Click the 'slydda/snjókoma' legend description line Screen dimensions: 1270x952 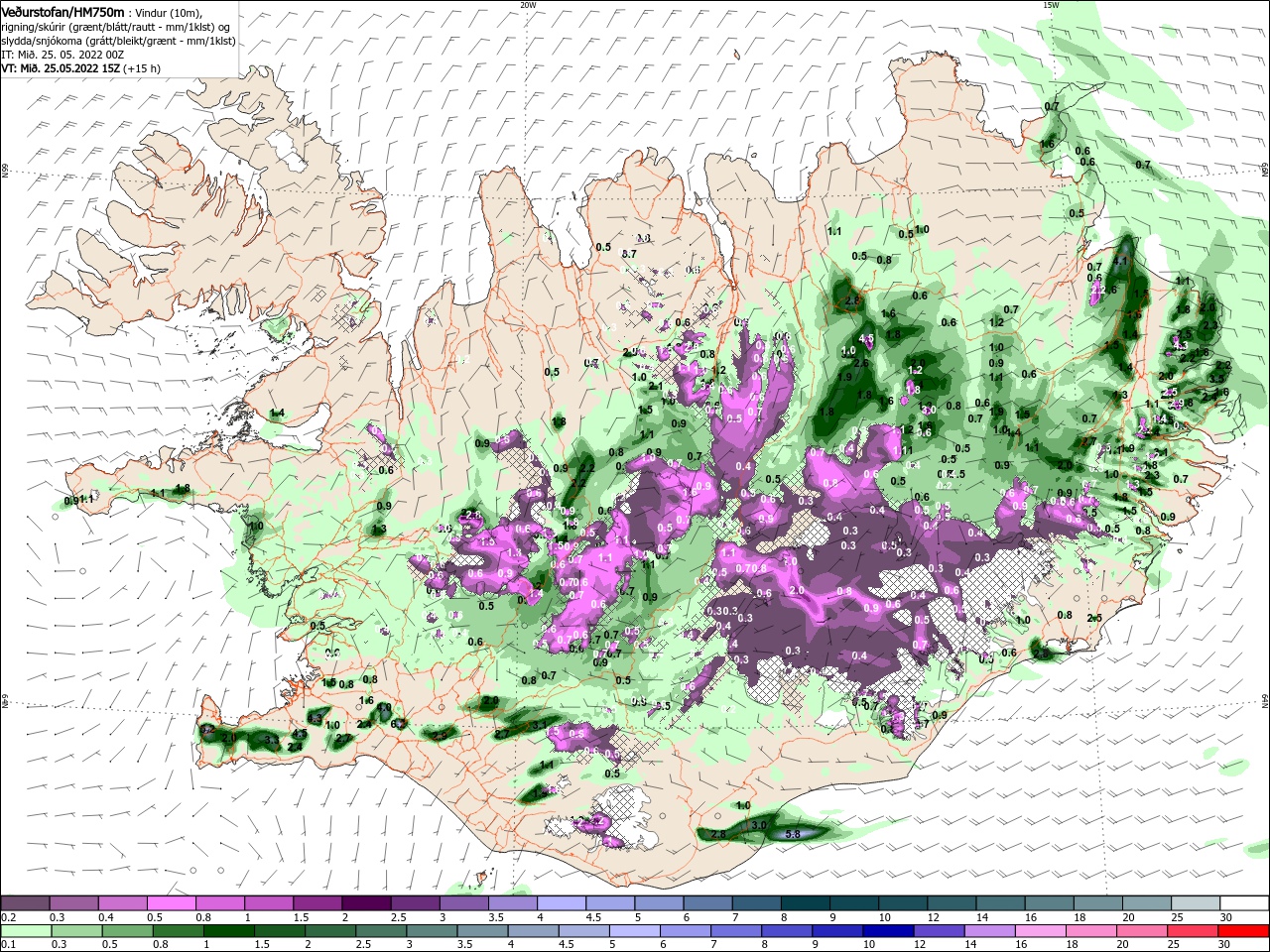point(118,41)
